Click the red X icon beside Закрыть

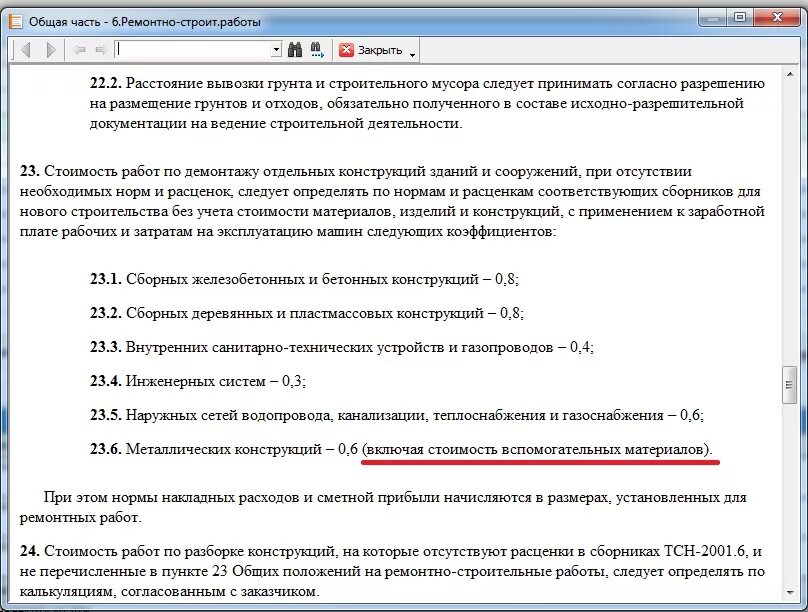(x=346, y=49)
